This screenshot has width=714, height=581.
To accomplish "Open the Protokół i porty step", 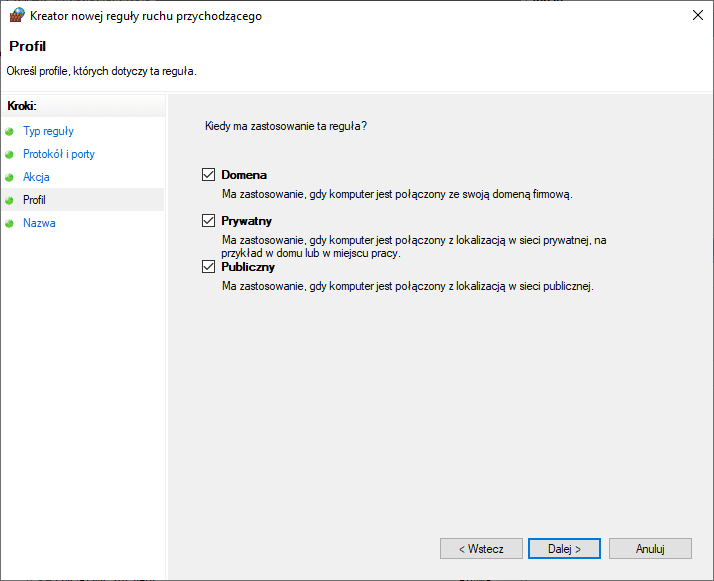I will tap(59, 154).
